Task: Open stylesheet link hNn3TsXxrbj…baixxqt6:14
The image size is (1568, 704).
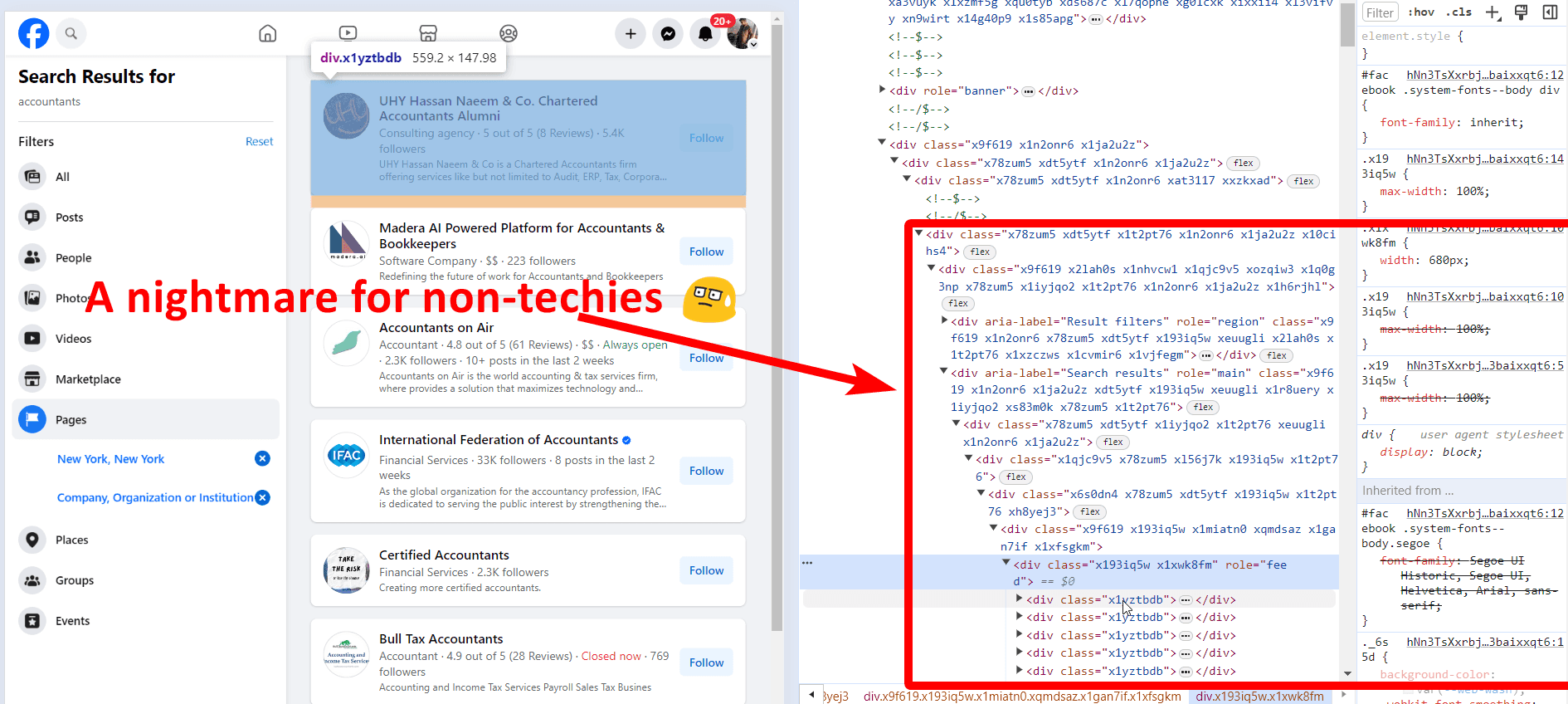Action: point(1485,159)
